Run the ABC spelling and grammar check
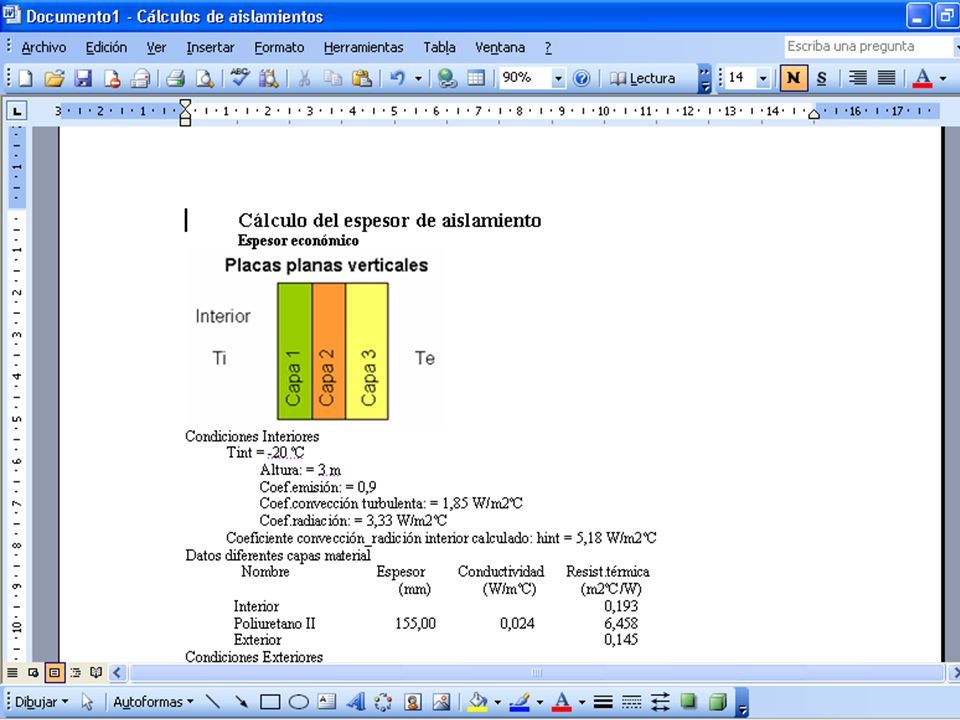This screenshot has height=720, width=960. pos(239,78)
